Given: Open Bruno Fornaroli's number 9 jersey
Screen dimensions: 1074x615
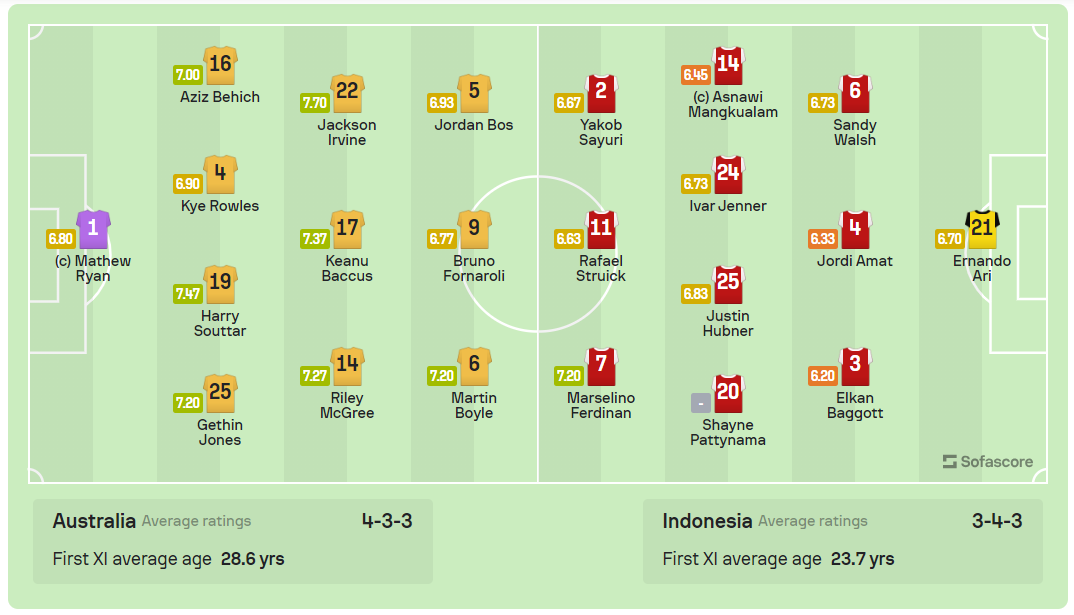Looking at the screenshot, I should (474, 229).
